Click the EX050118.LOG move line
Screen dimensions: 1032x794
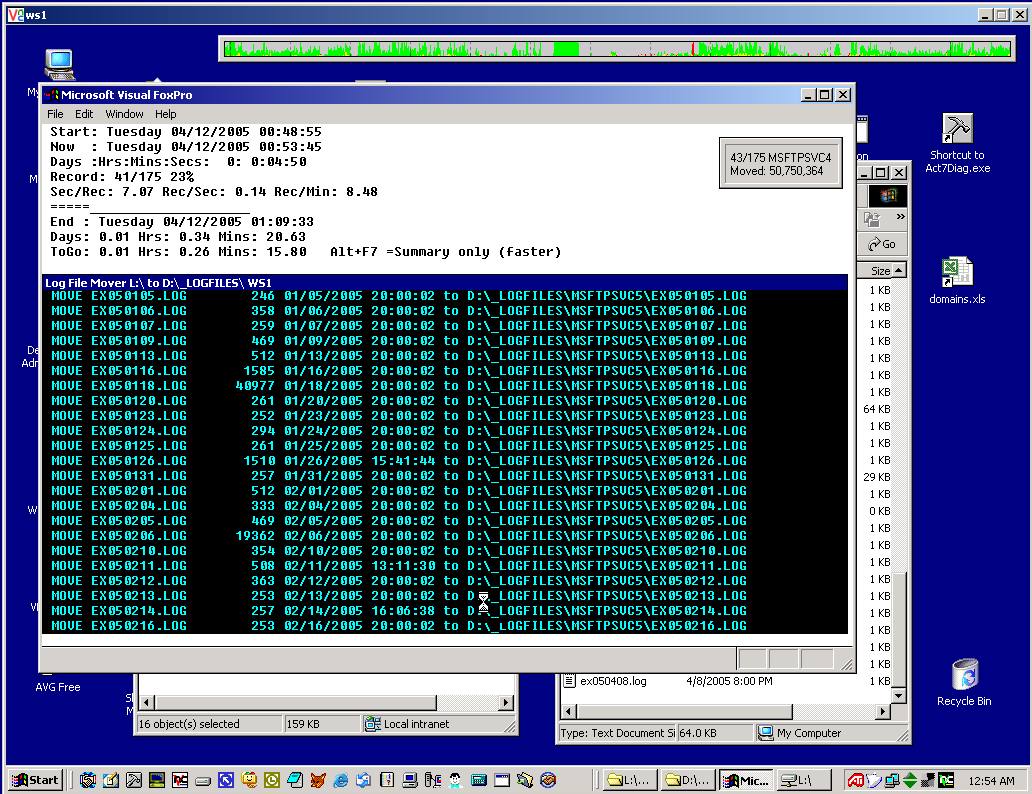(x=399, y=386)
